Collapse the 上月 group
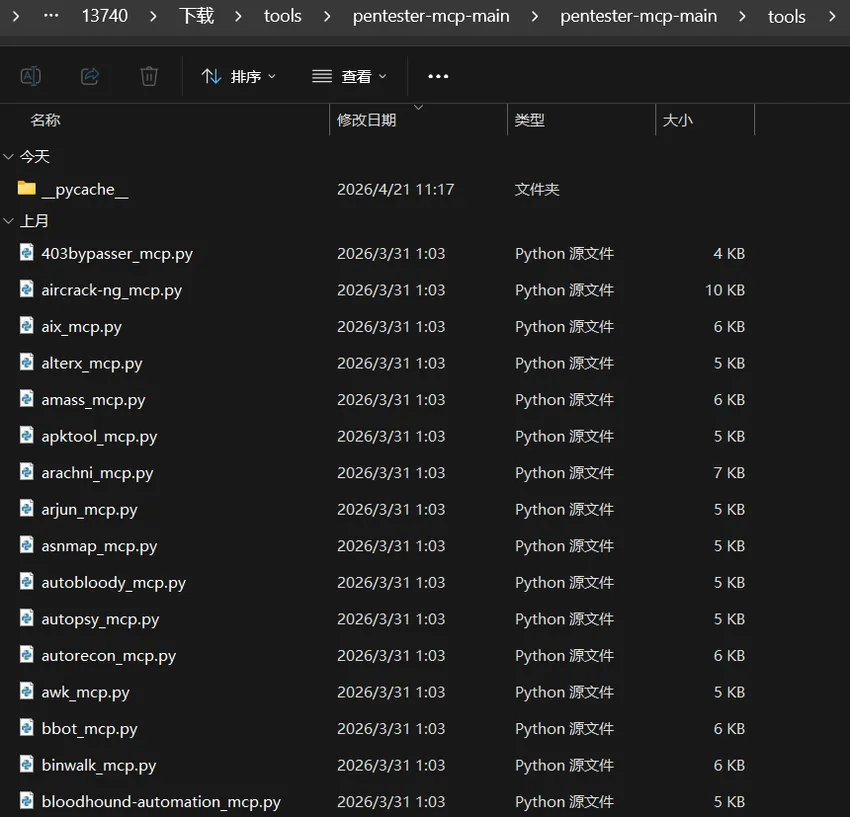 pyautogui.click(x=8, y=221)
